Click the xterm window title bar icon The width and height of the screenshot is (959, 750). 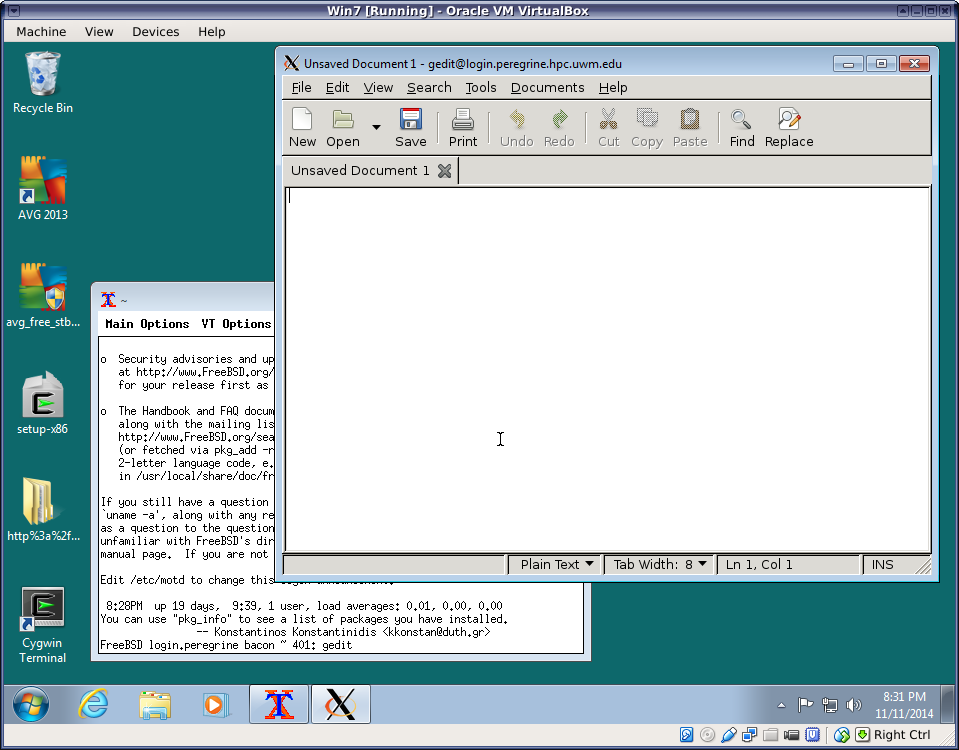click(x=108, y=300)
